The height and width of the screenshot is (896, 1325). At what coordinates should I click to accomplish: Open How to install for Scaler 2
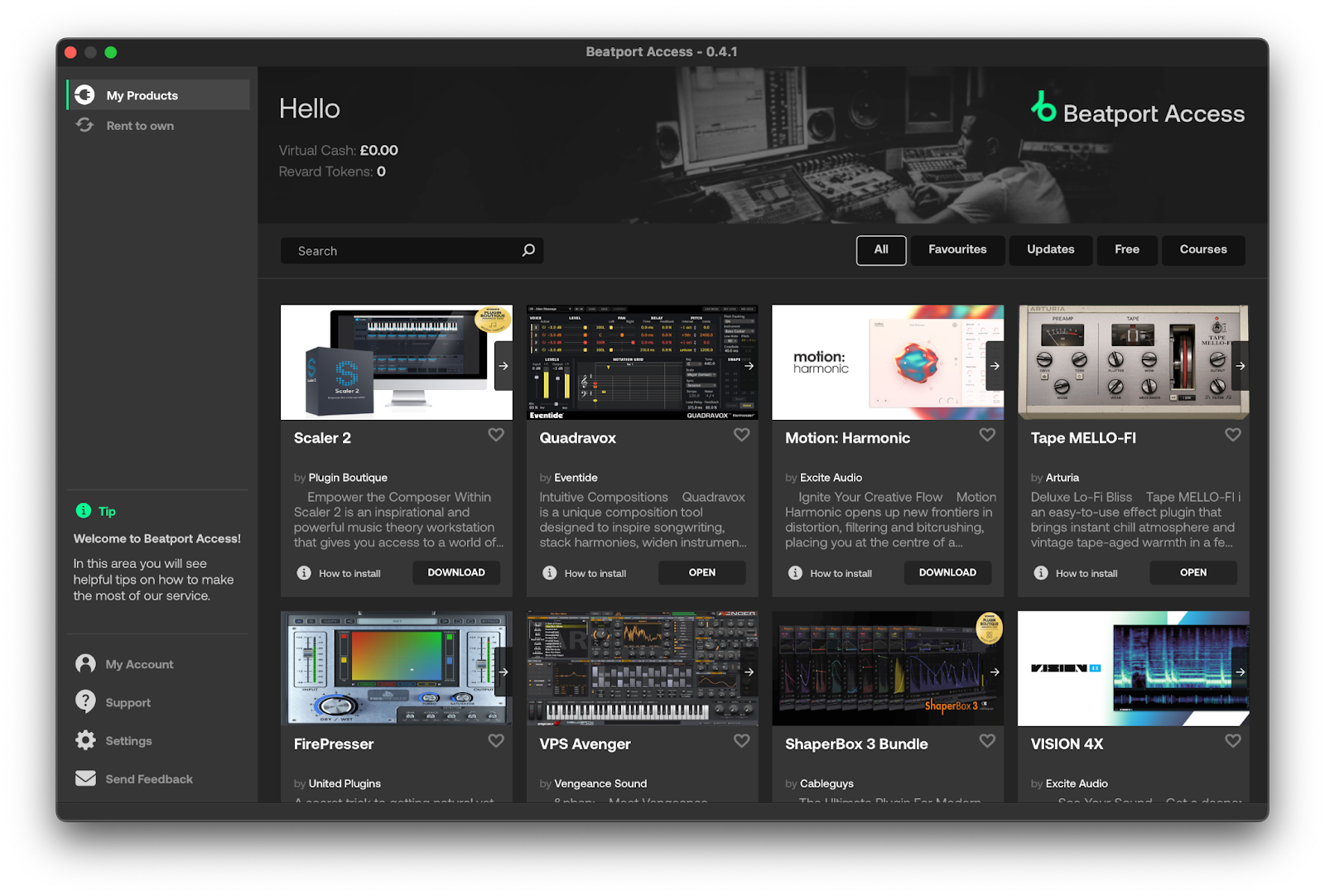[x=349, y=573]
